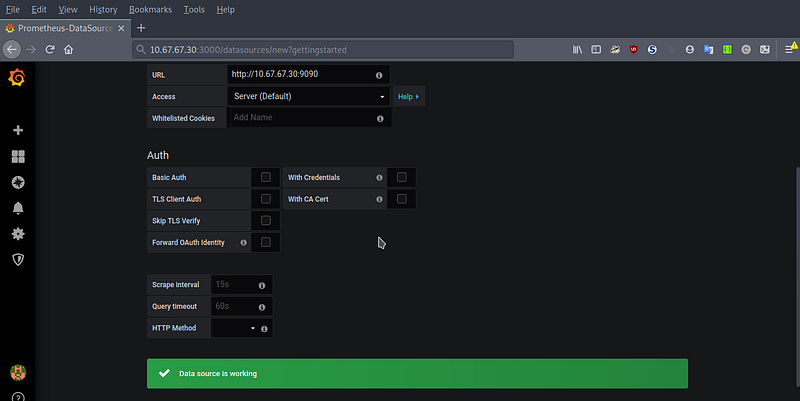
Task: Open the Create plus menu in sidebar
Action: [x=18, y=130]
